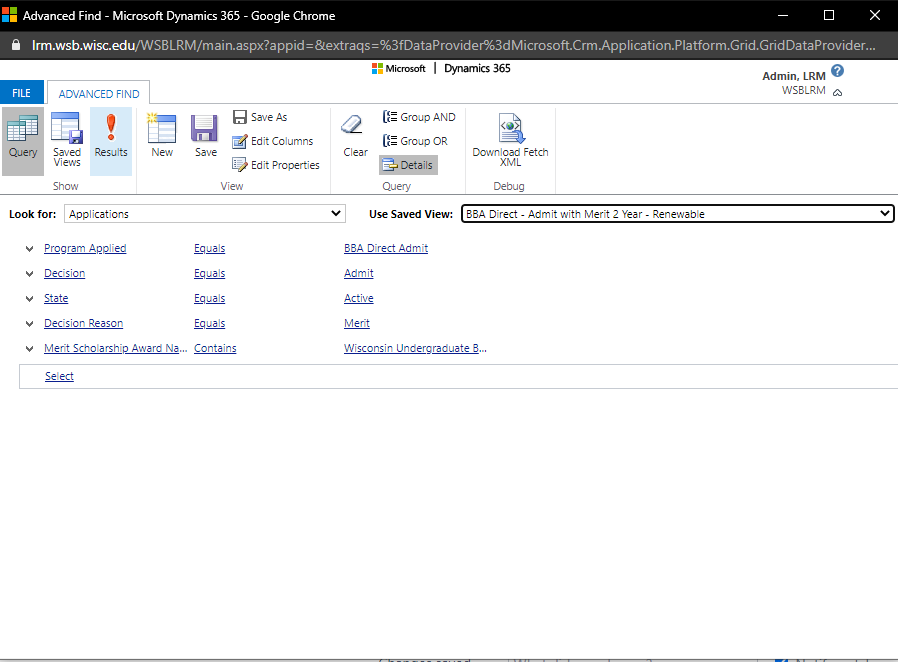The width and height of the screenshot is (898, 662).
Task: Switch to ADVANCED FIND tab
Action: click(99, 94)
